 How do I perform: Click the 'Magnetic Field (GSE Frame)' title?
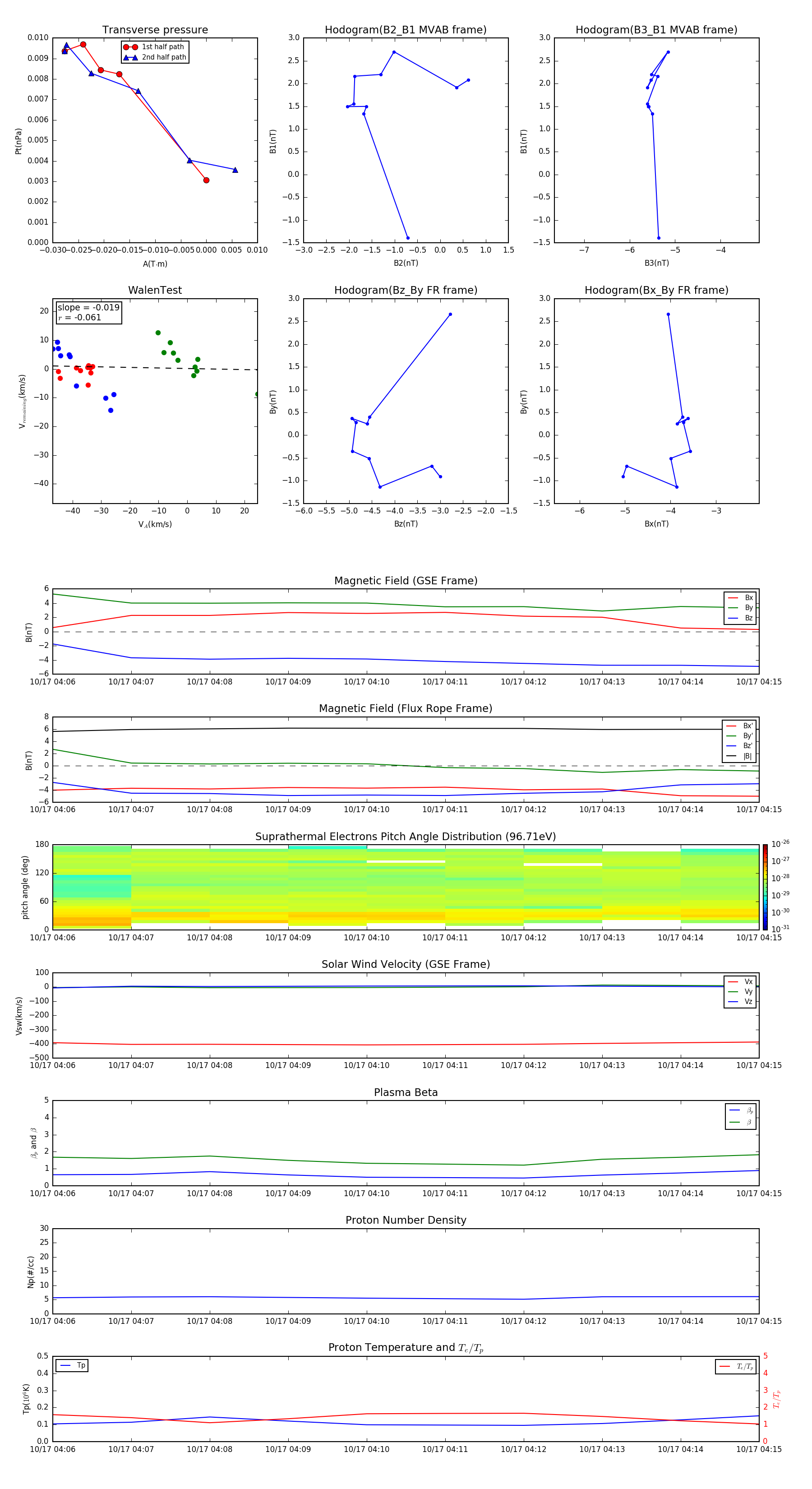[406, 581]
